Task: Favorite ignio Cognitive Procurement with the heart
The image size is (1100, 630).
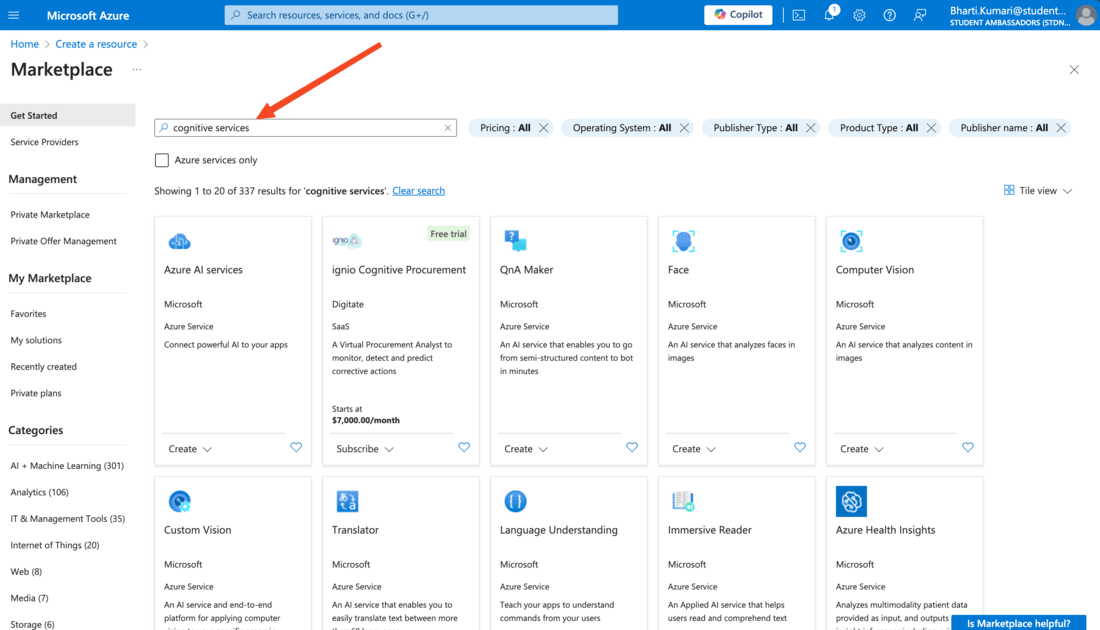Action: pyautogui.click(x=464, y=448)
